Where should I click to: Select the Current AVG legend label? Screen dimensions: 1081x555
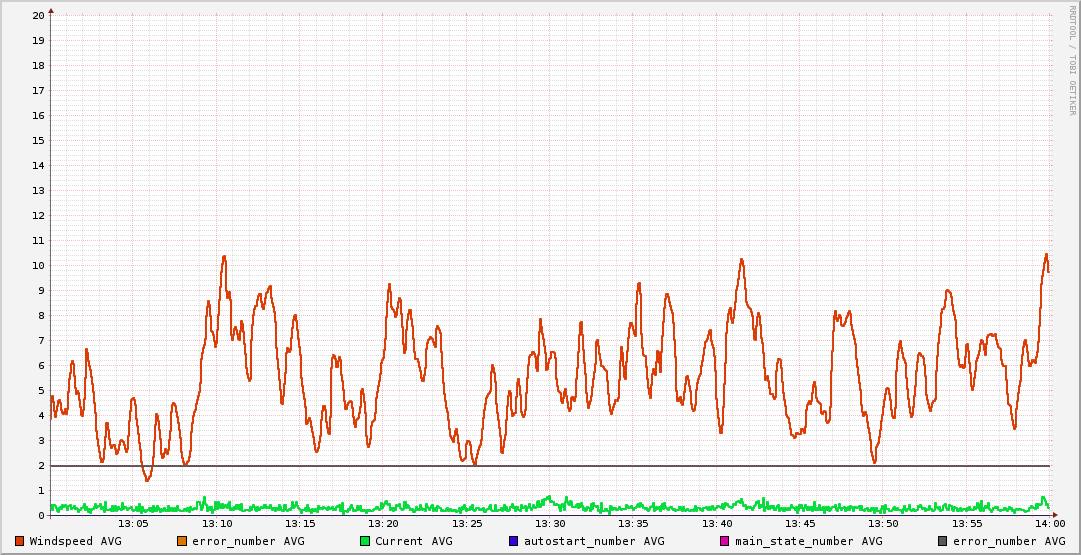point(413,541)
